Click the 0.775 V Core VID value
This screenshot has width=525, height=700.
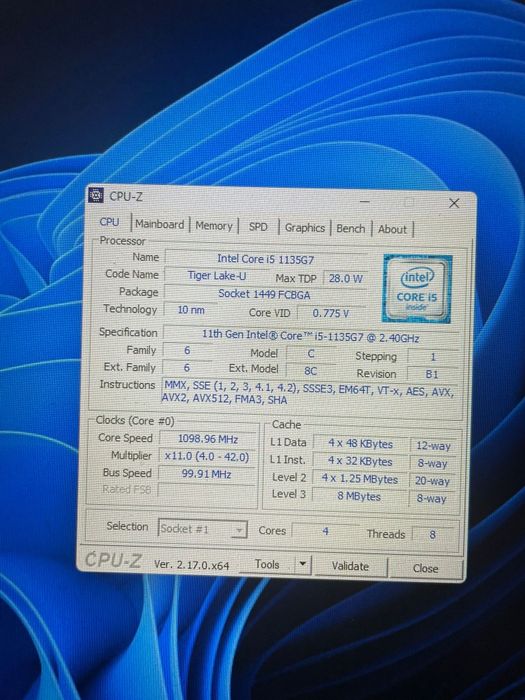coord(331,313)
